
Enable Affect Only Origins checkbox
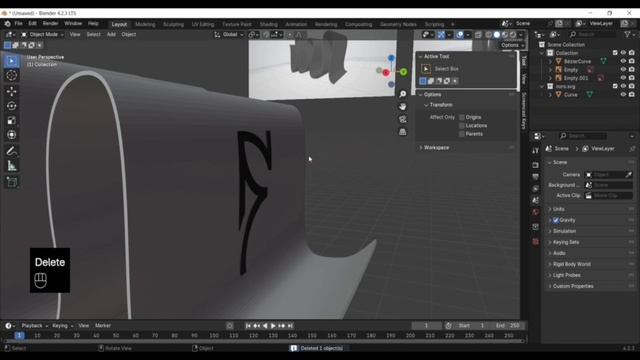pos(462,117)
